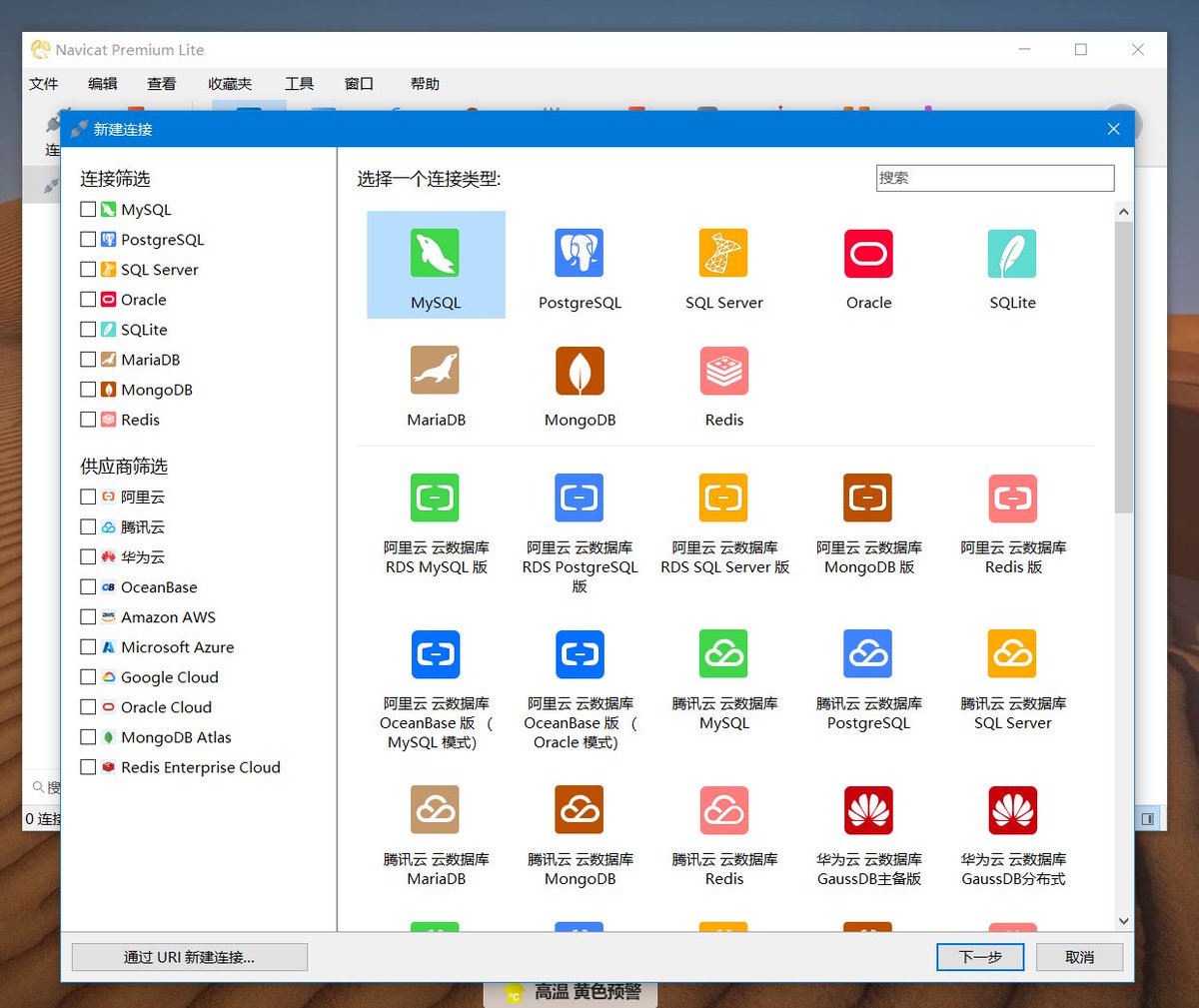This screenshot has width=1199, height=1008.
Task: Pick 华为云 GaussDB分布式 icon
Action: pos(1012,810)
